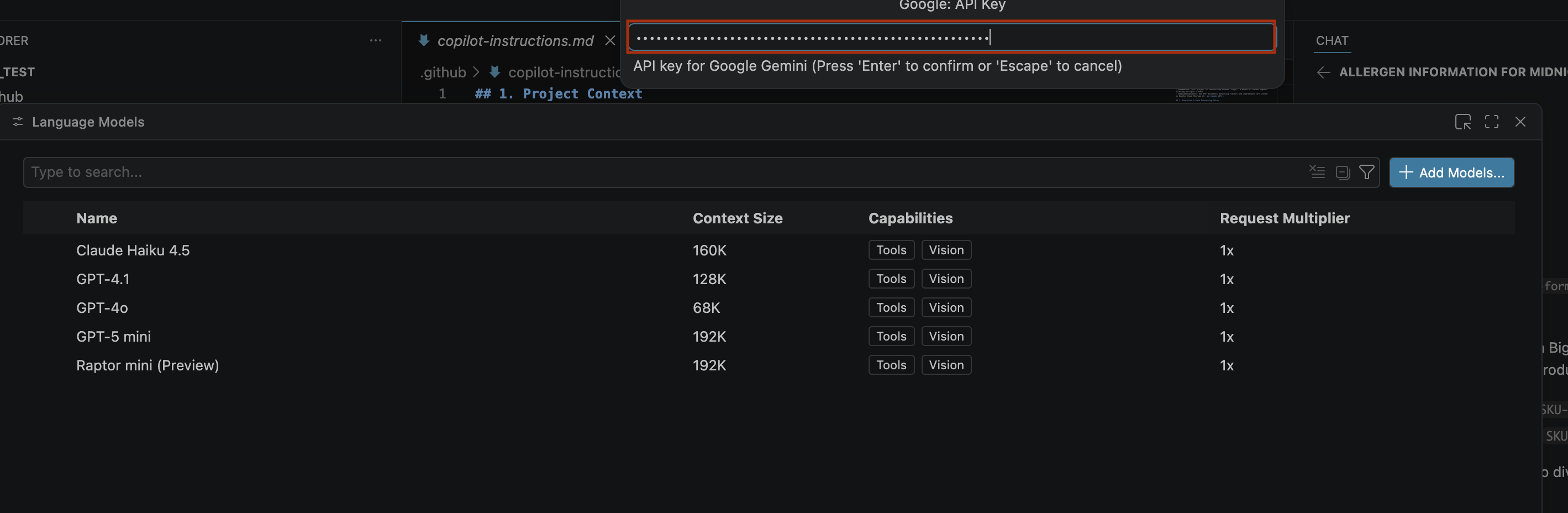The height and width of the screenshot is (513, 1568).
Task: Click the Add Models button
Action: 1452,172
